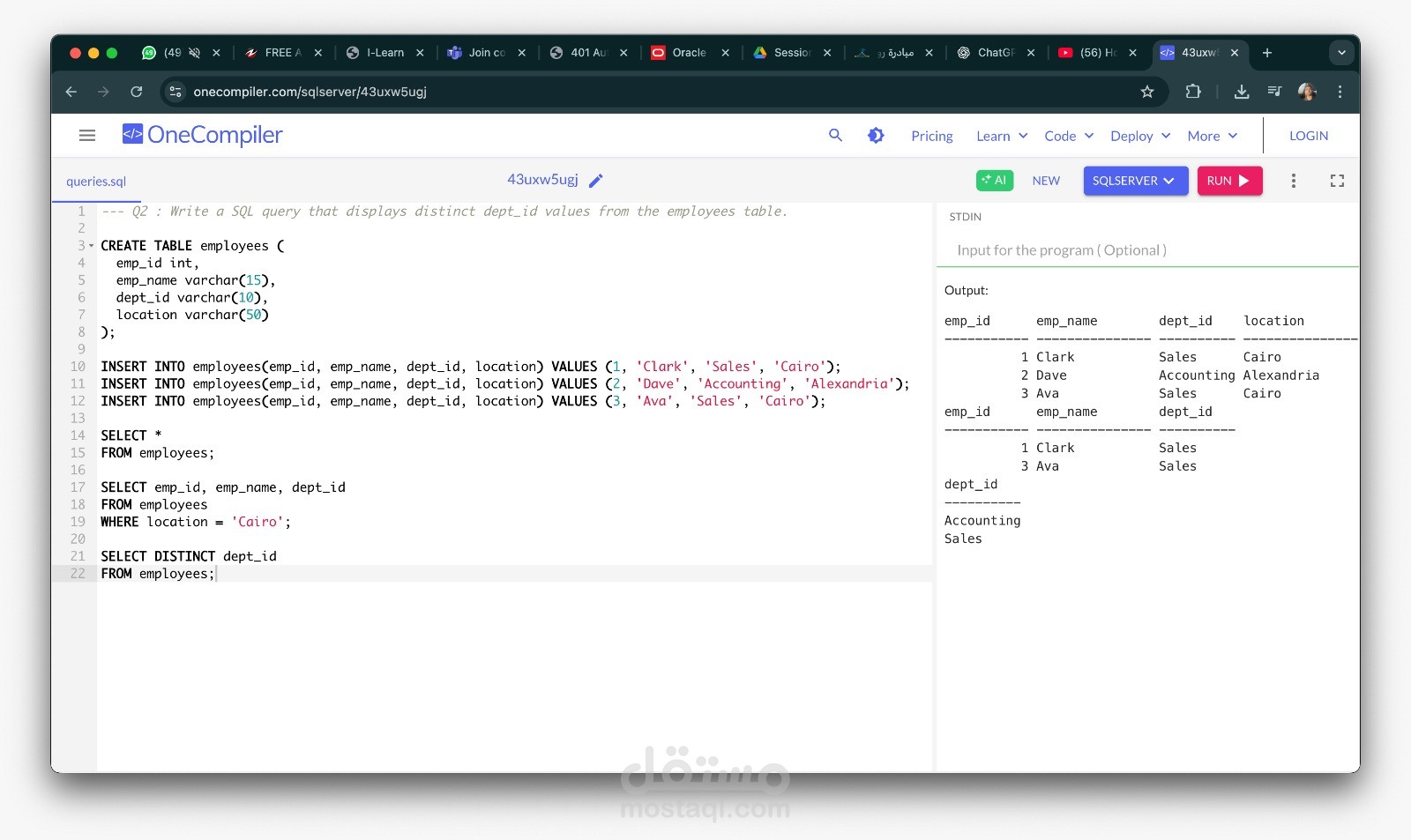Enter fullscreen with the expand icon

1337,181
